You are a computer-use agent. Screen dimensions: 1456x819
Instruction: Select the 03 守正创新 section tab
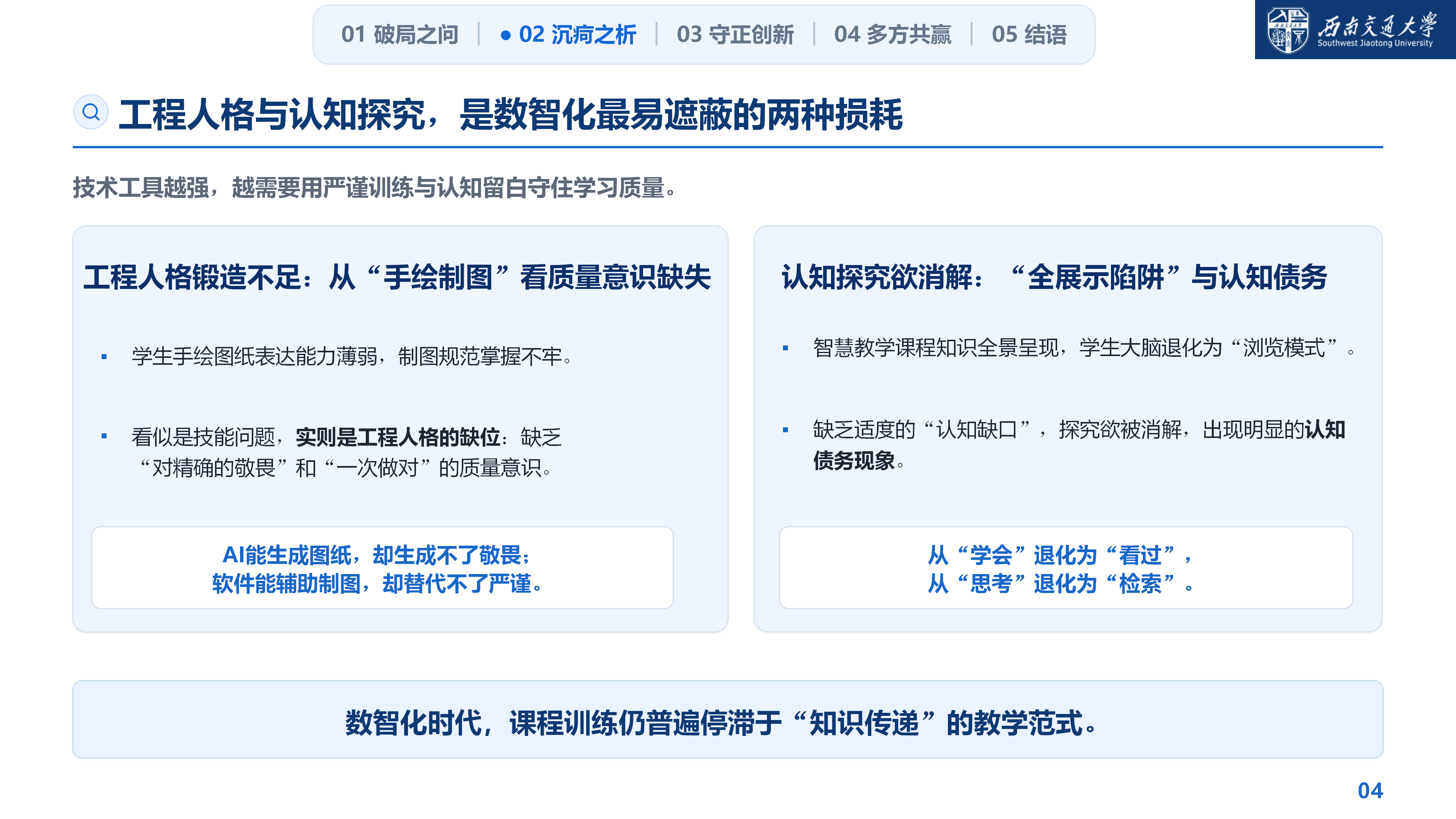[x=735, y=35]
